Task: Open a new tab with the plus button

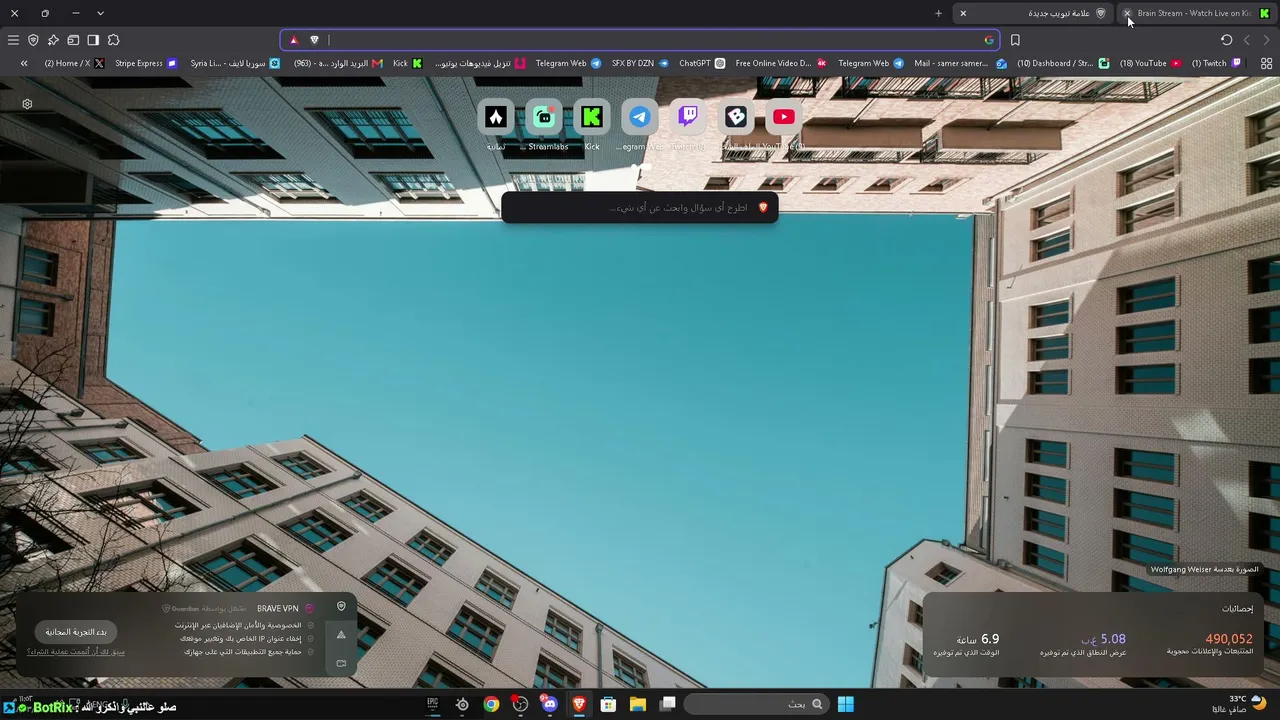Action: pos(938,13)
